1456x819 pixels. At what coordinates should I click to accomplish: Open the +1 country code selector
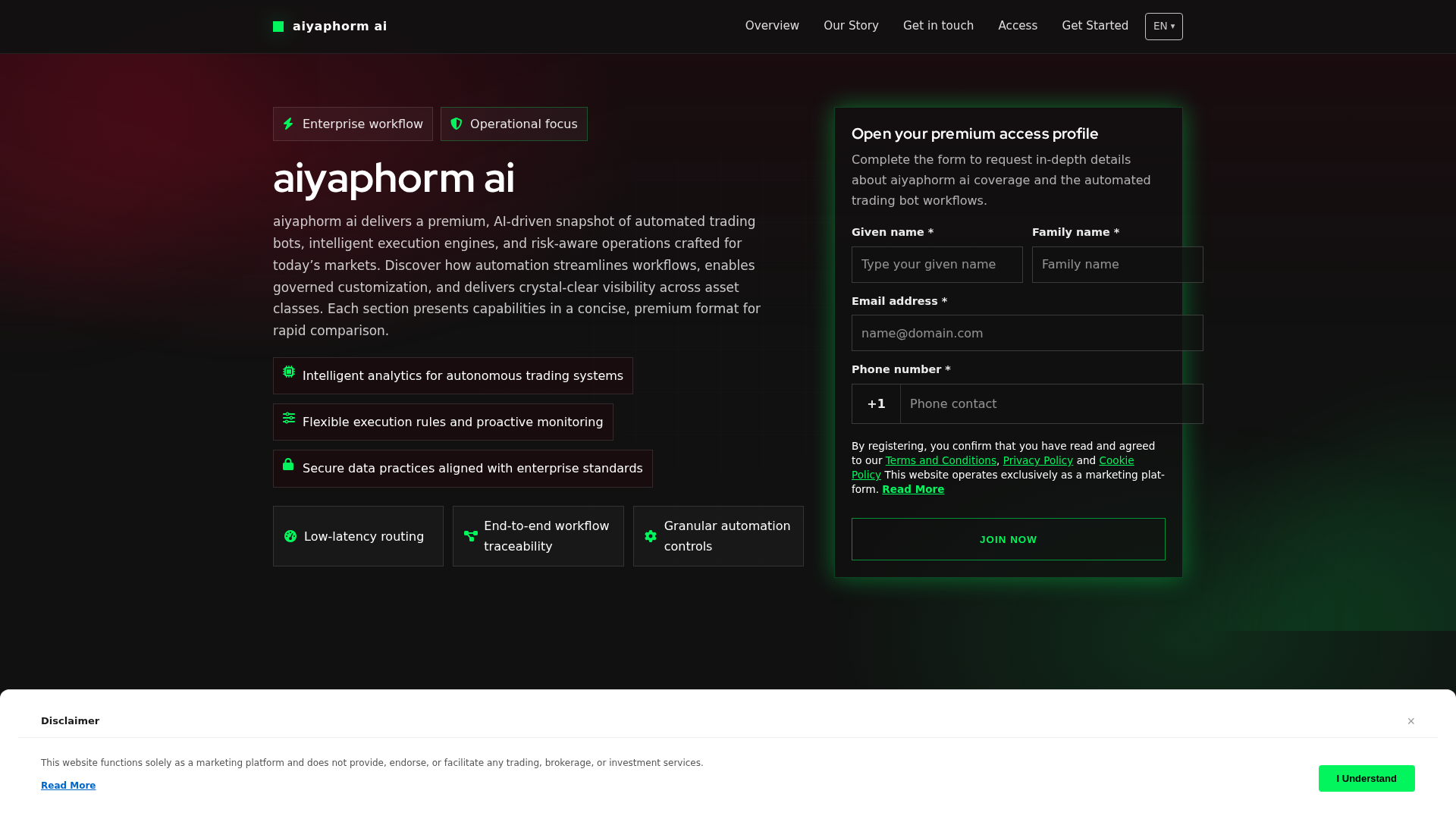[876, 403]
